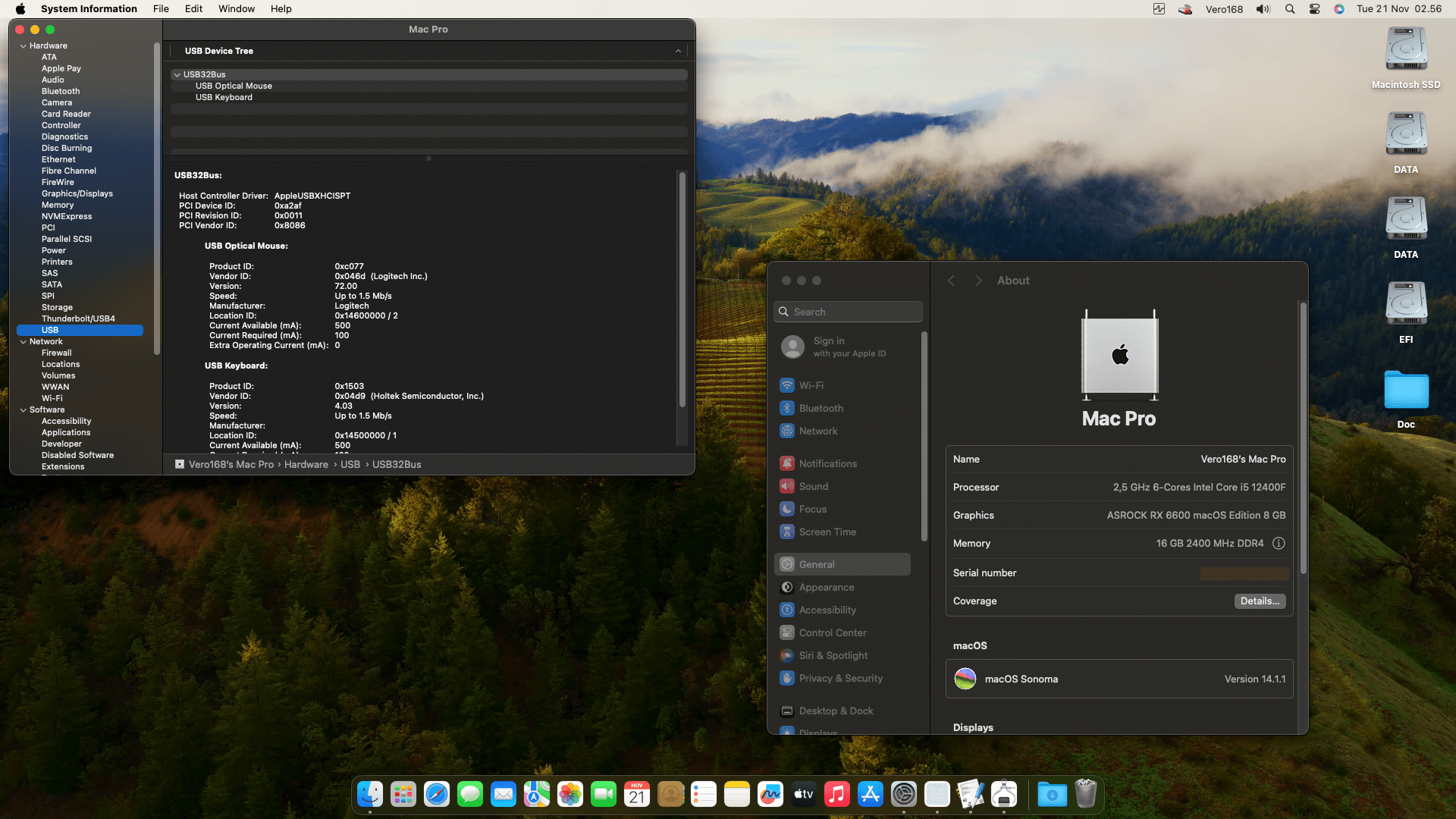Launch the Music app in Dock

point(836,794)
